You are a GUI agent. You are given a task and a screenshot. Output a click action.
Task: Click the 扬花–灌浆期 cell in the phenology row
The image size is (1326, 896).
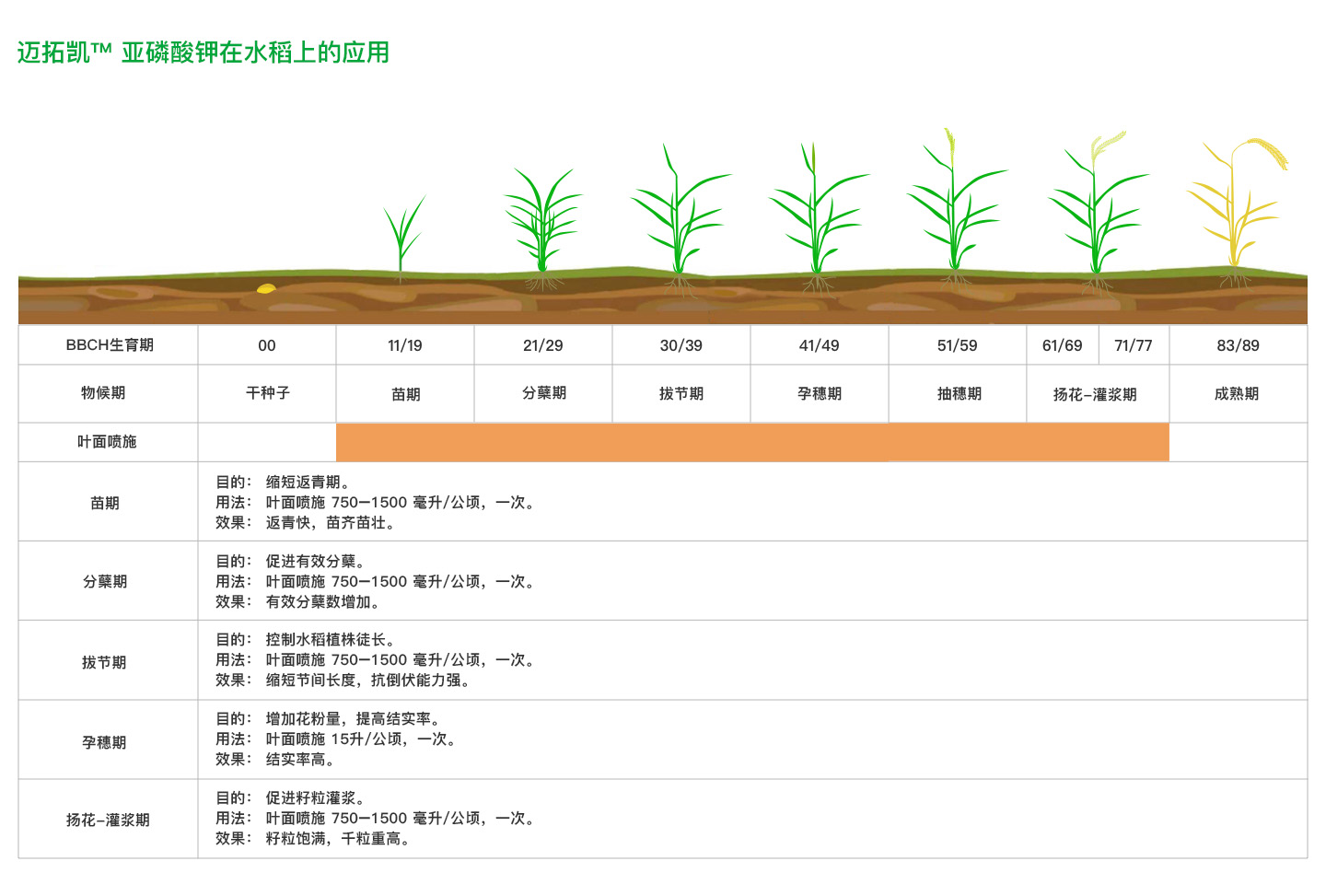[x=1095, y=394]
